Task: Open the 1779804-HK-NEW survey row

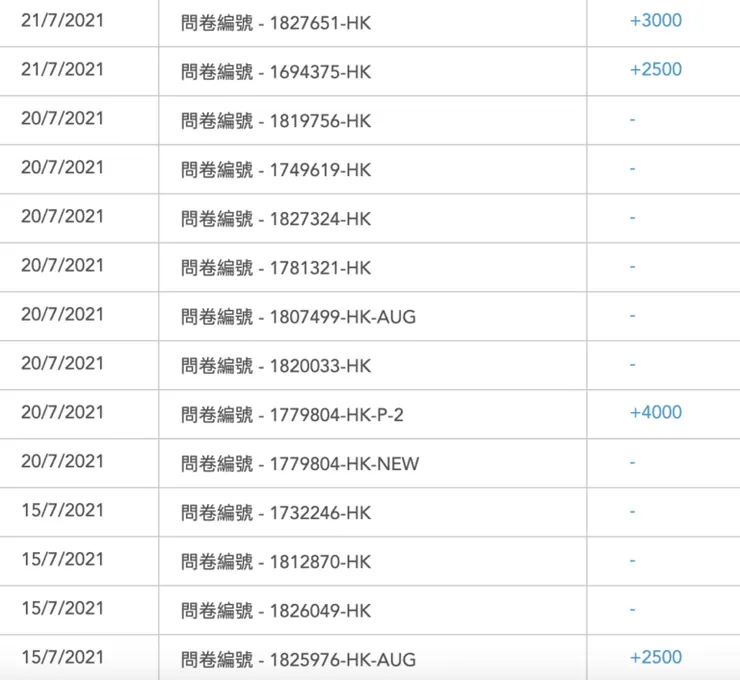Action: 300,464
